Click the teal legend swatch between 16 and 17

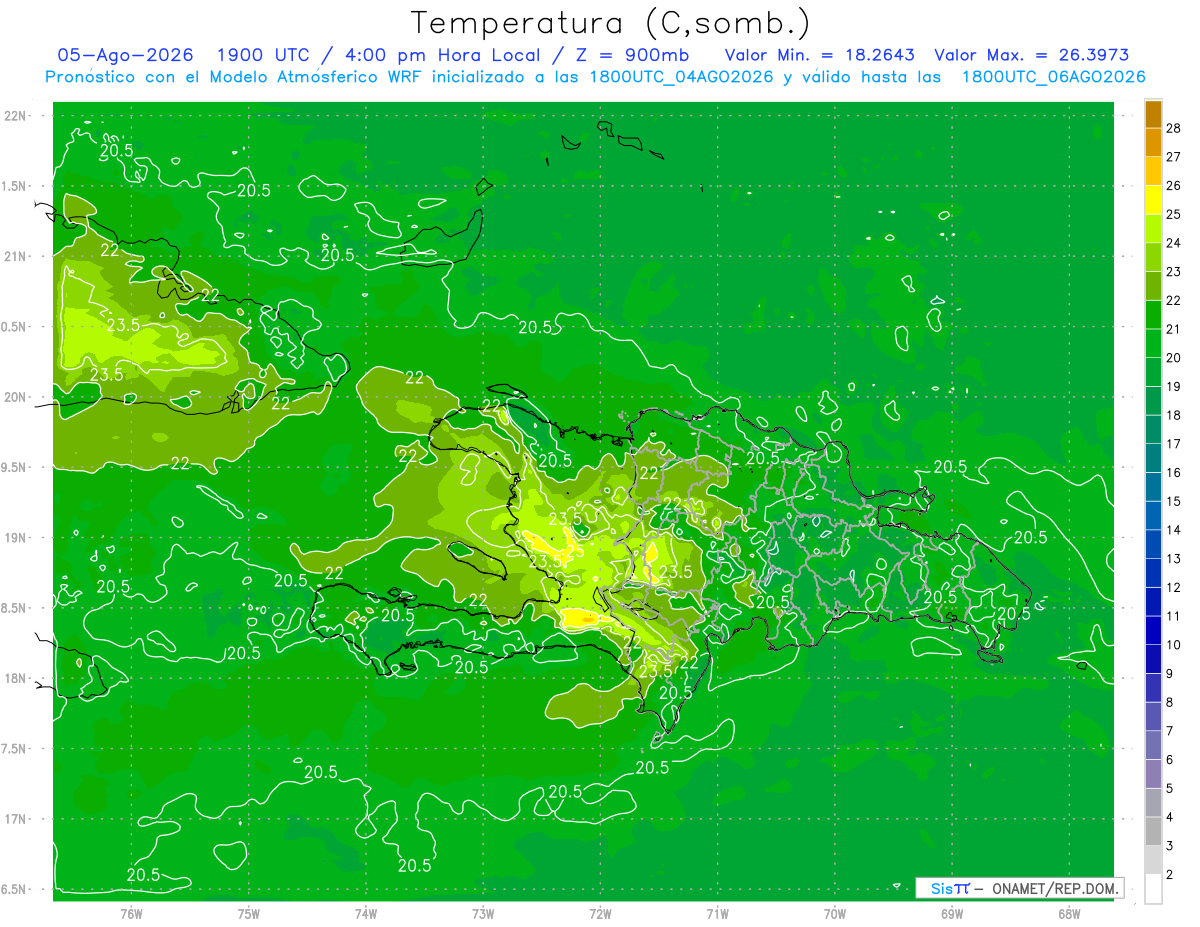[1153, 458]
